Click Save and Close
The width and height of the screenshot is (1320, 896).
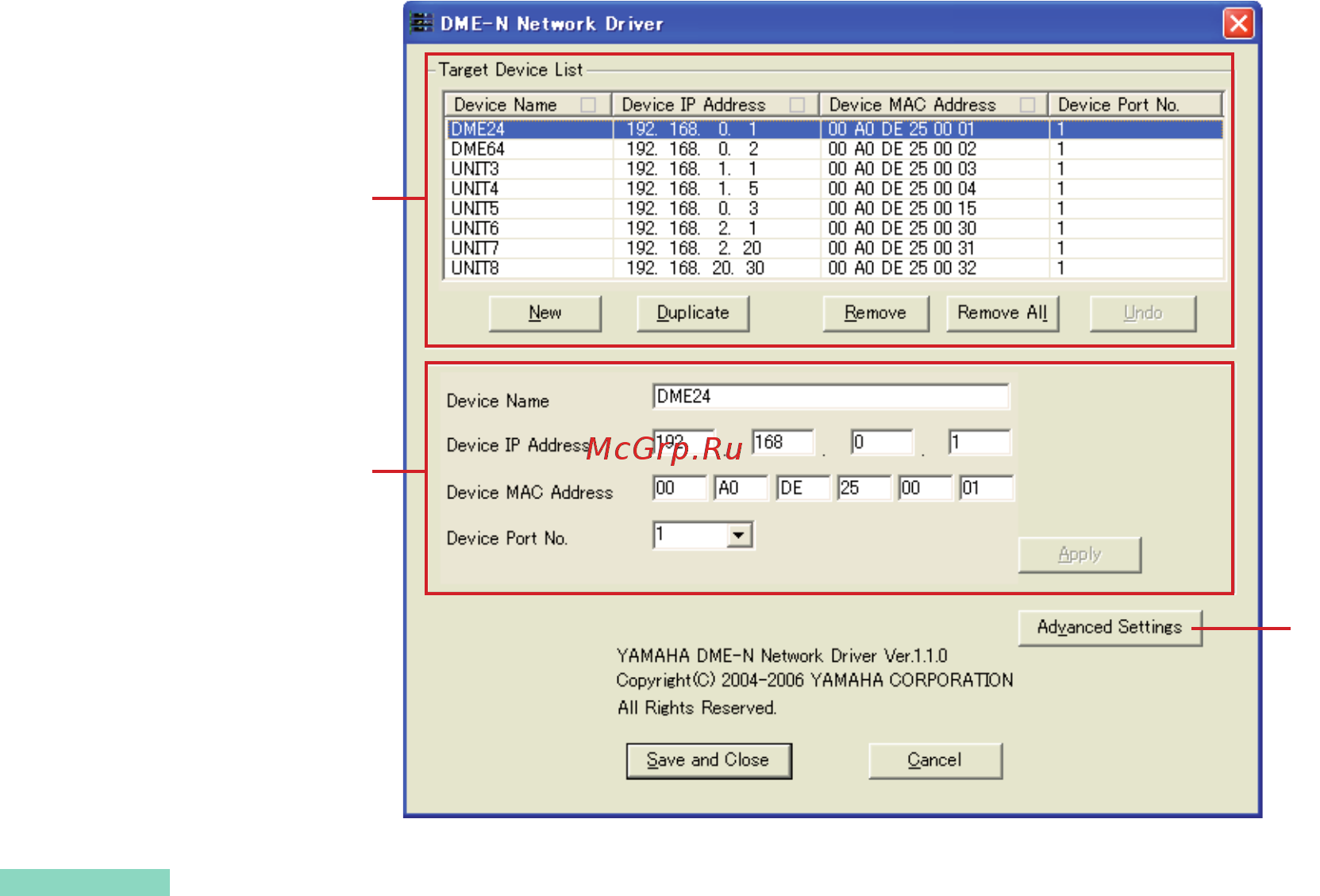(x=709, y=761)
